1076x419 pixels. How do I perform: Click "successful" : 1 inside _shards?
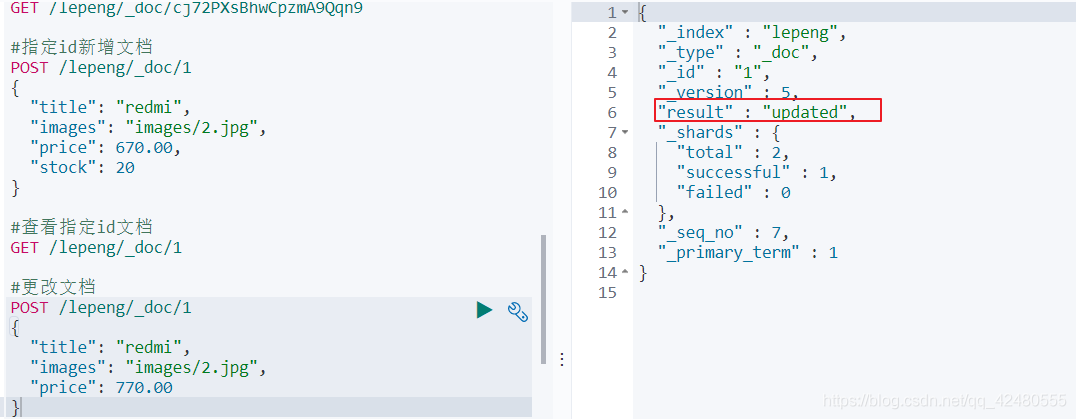coord(757,172)
